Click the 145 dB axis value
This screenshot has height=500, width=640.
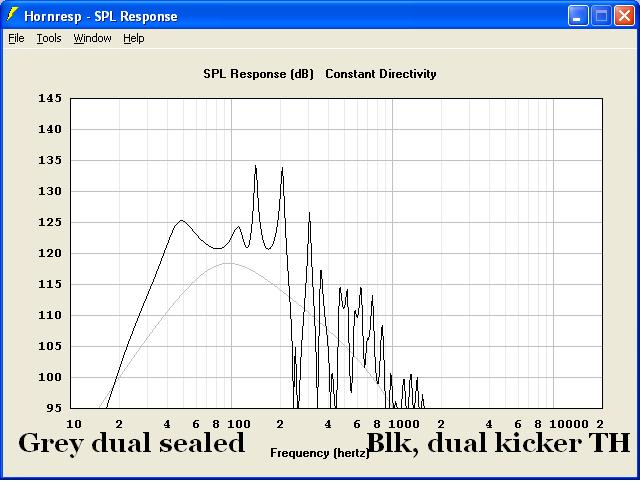(x=50, y=98)
